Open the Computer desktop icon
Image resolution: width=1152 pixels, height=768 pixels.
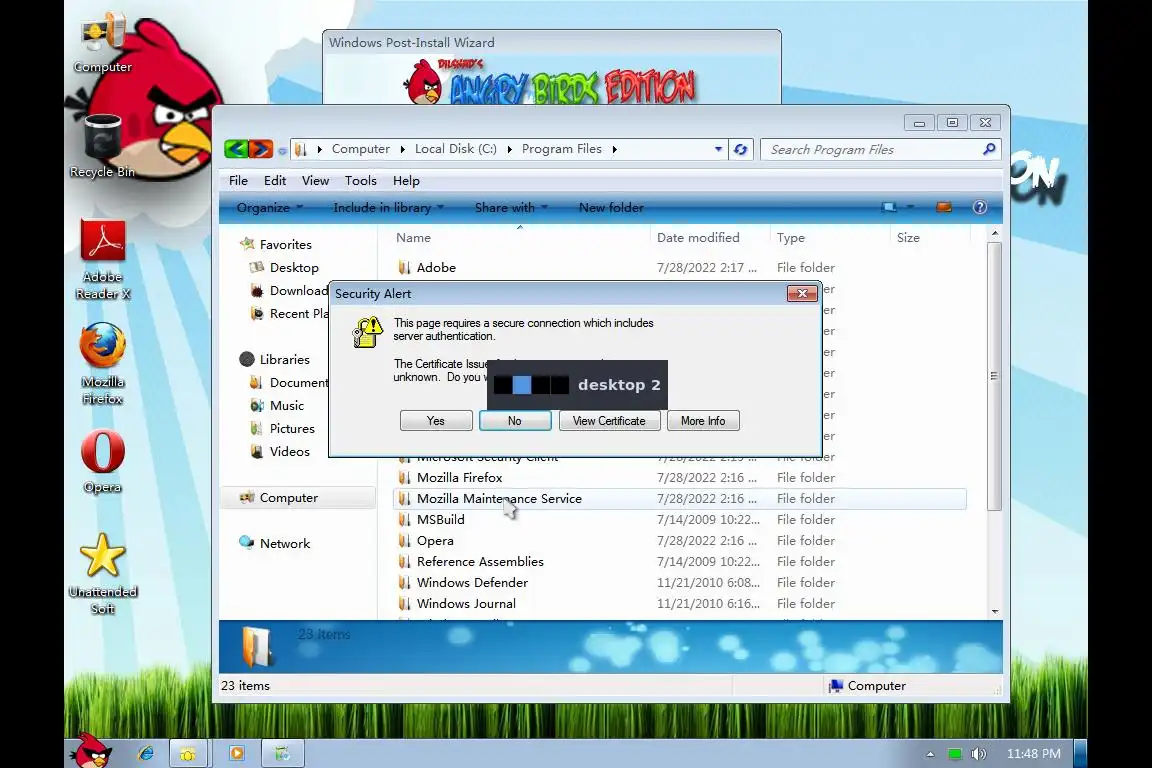(x=102, y=44)
